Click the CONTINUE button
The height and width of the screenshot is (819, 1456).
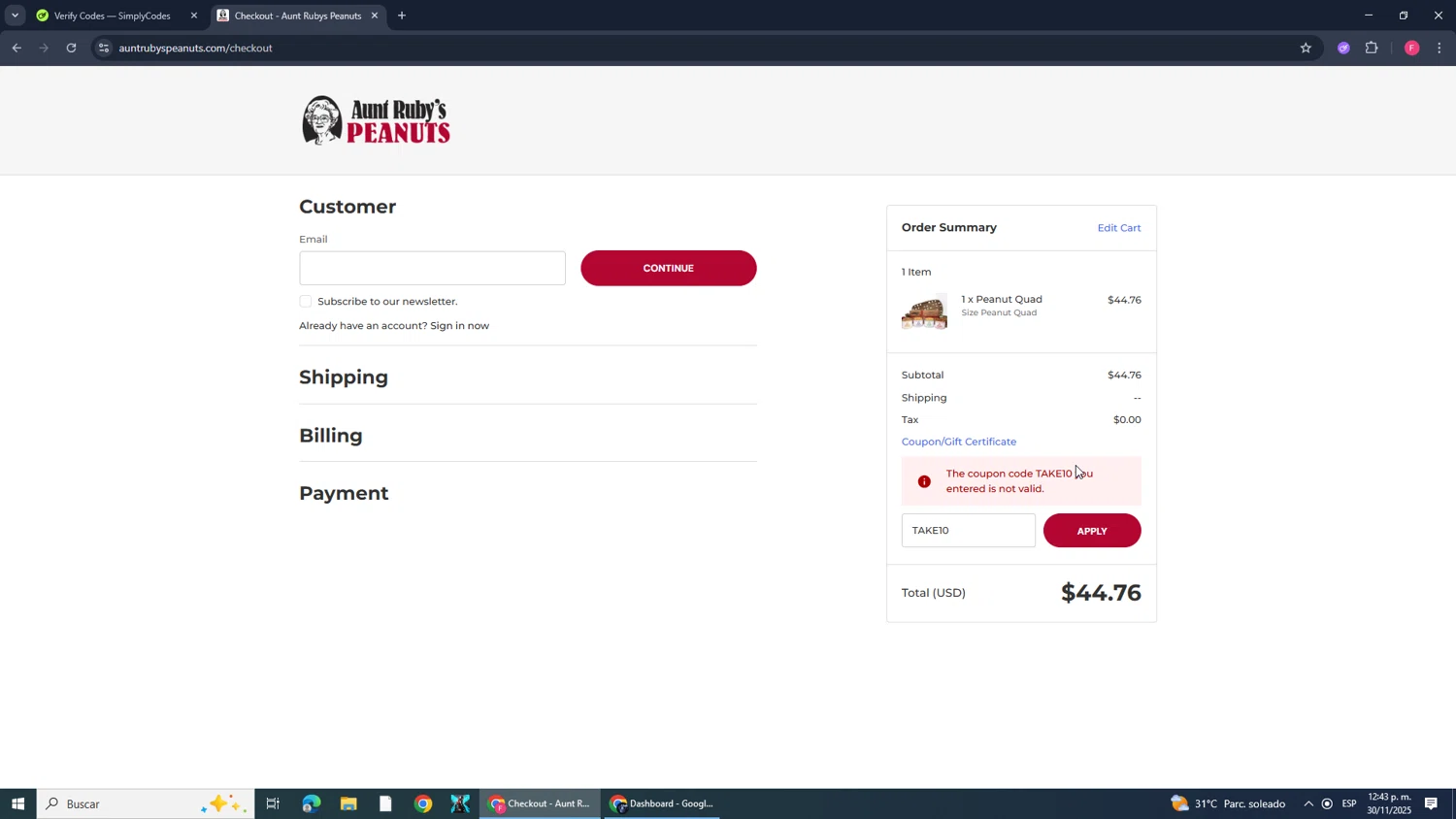click(668, 268)
